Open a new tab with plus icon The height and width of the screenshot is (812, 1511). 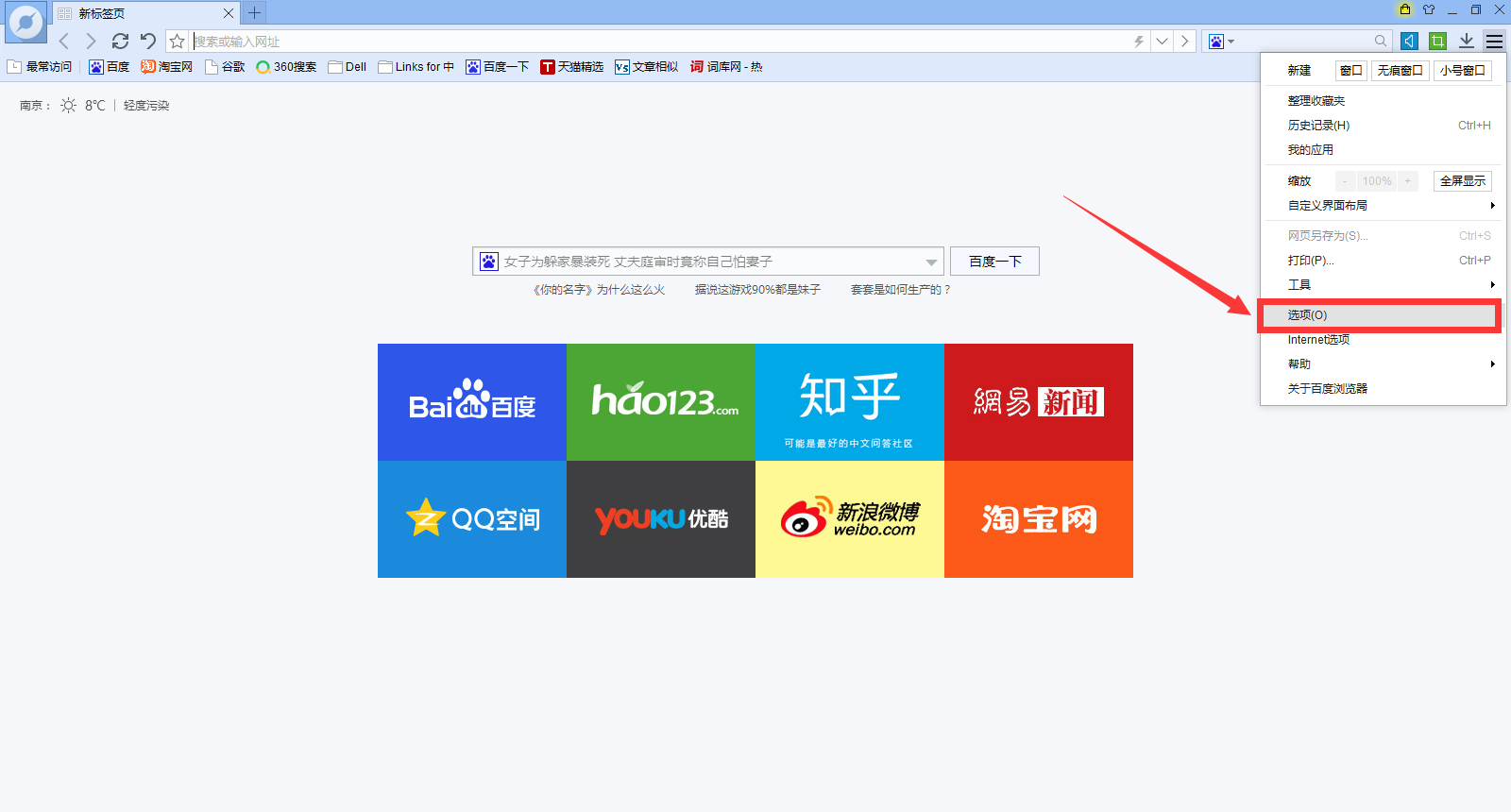coord(254,13)
